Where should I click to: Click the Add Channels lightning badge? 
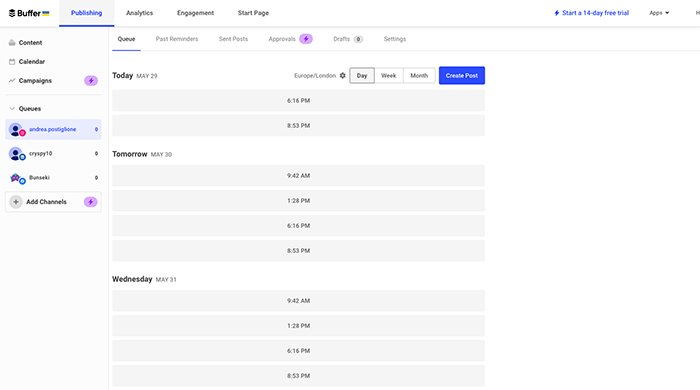90,202
